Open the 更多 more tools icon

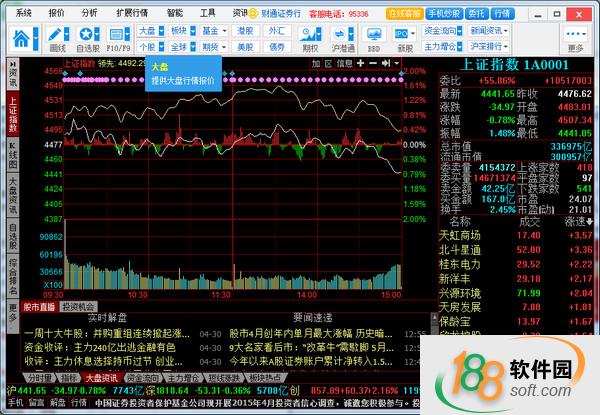(x=576, y=34)
